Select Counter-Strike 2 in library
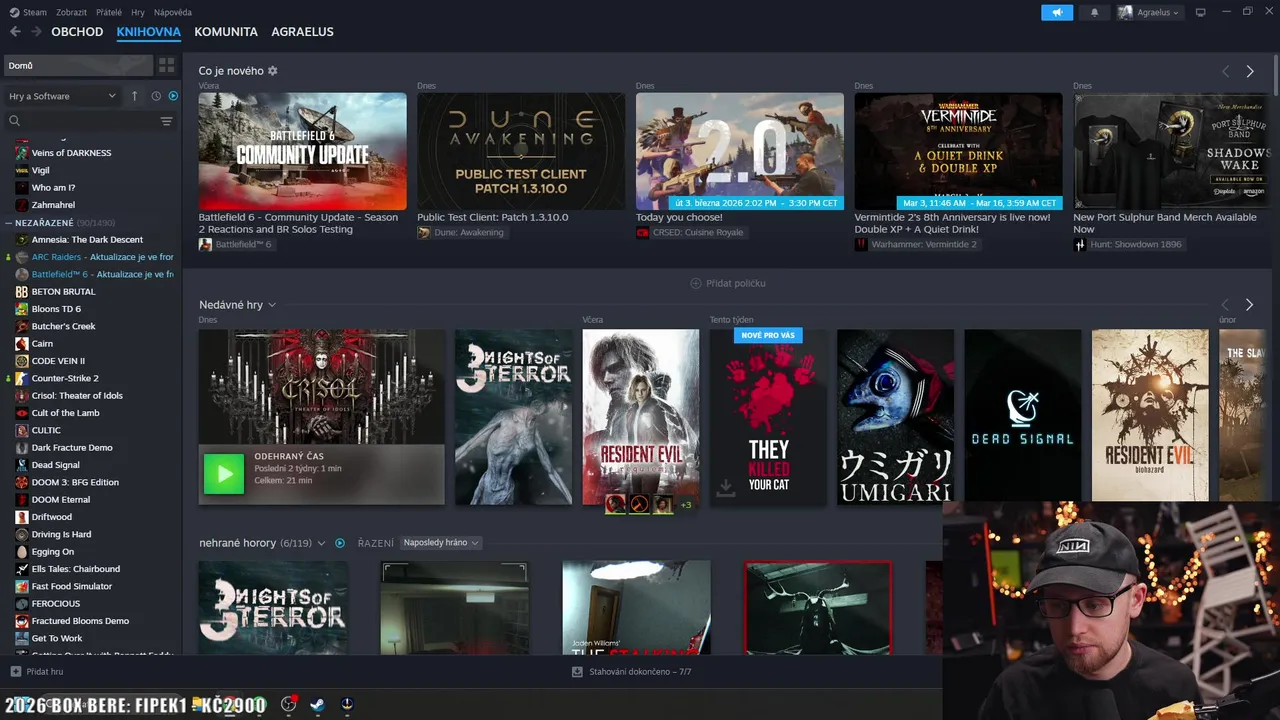Screen dimensions: 1280x720 coord(65,378)
